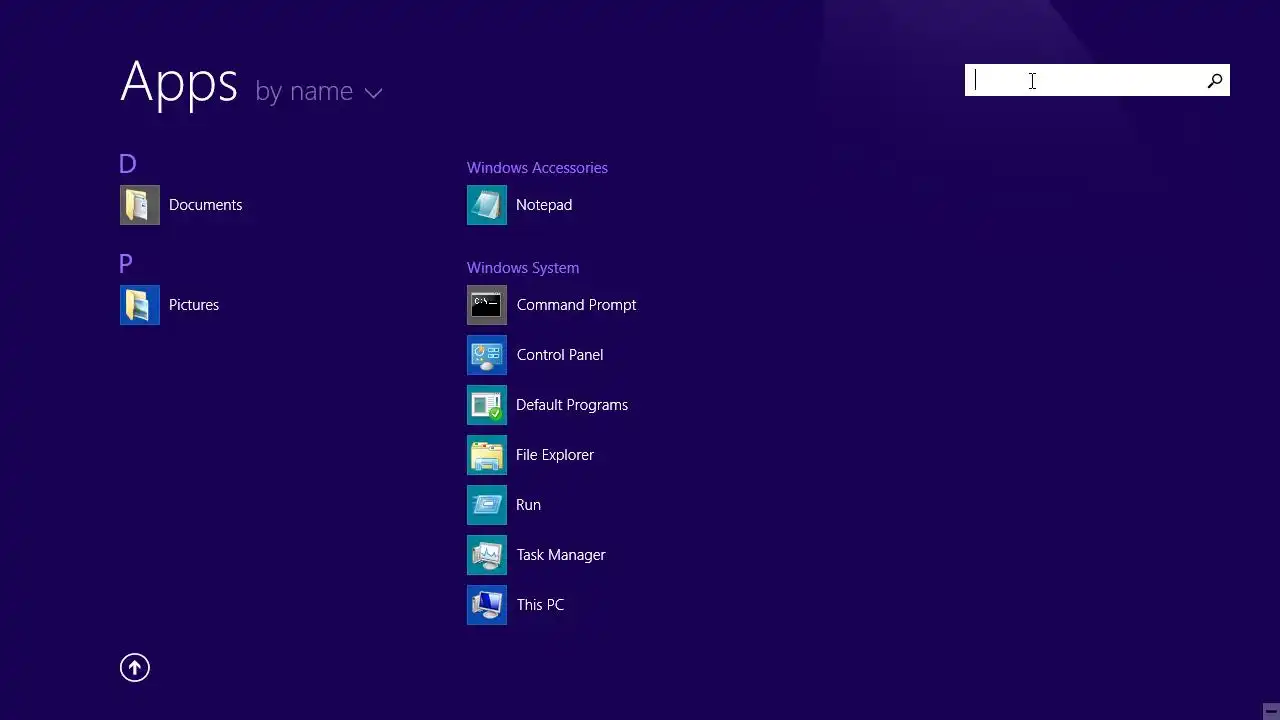Click the 'Task Manager' app name
This screenshot has height=720, width=1280.
561,555
